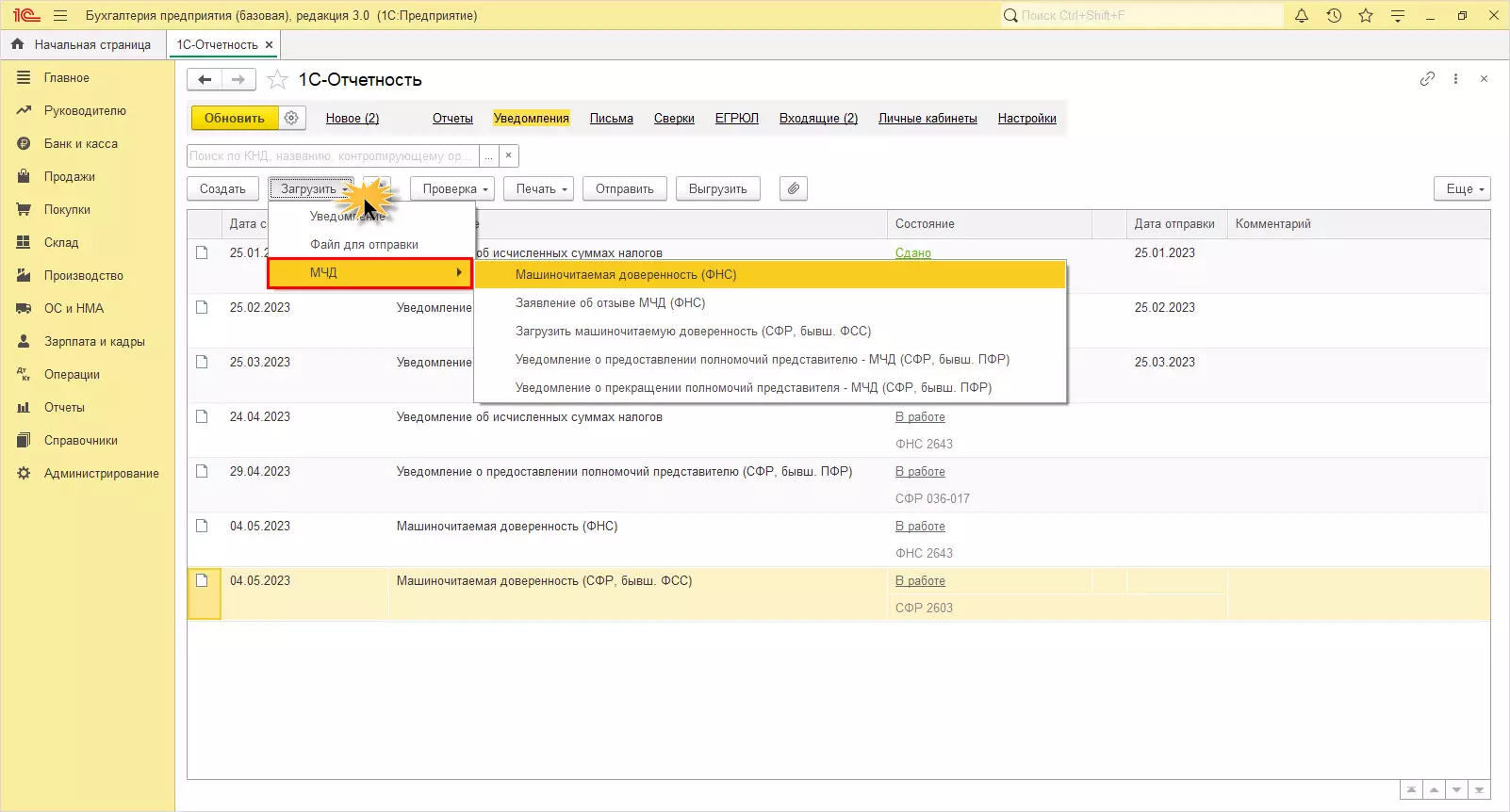Click the paperclip attachments button
Screen dimensions: 1510x812
(794, 189)
